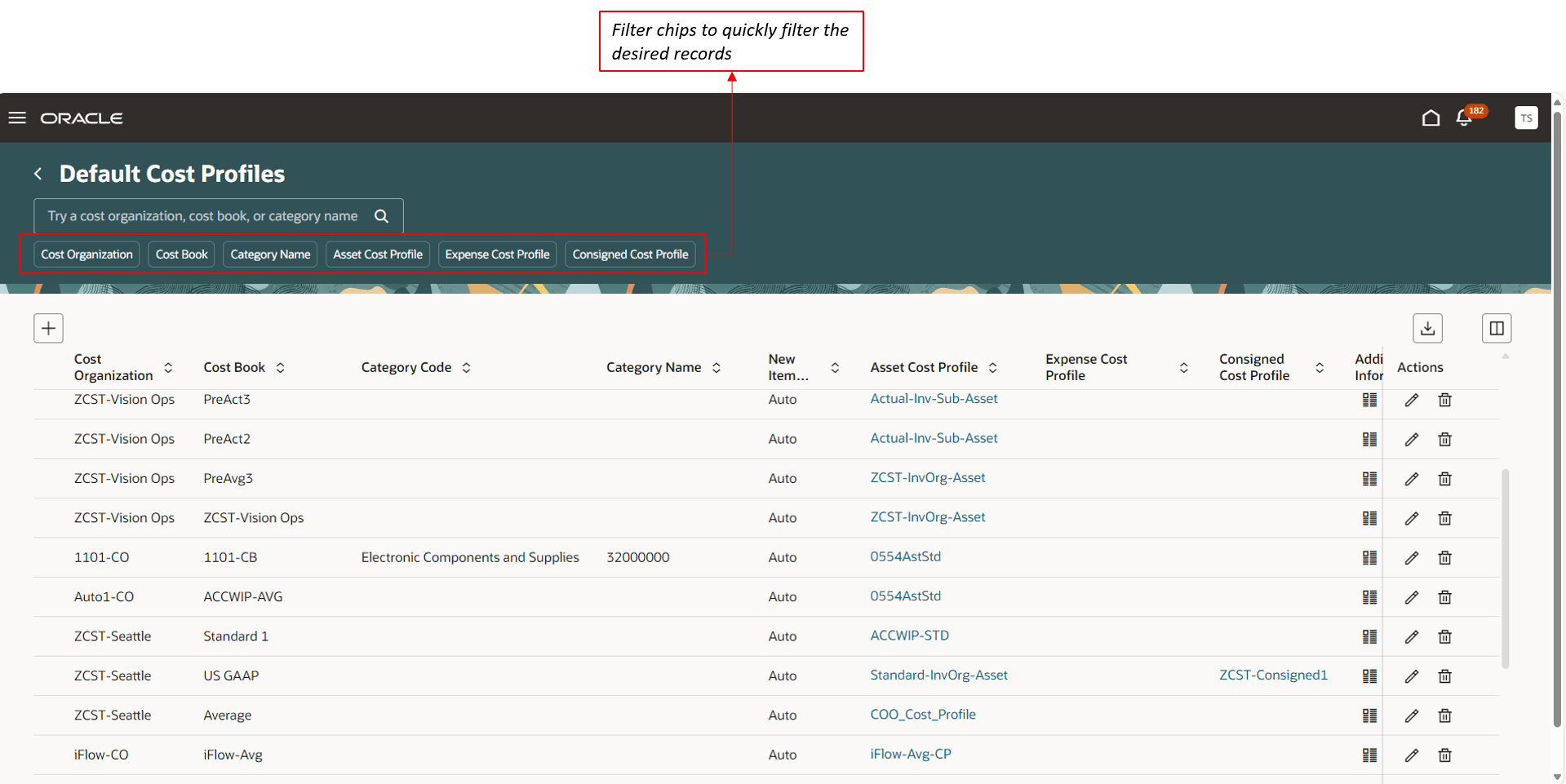
Task: Toggle the Cost Organization filter chip
Action: pos(86,254)
